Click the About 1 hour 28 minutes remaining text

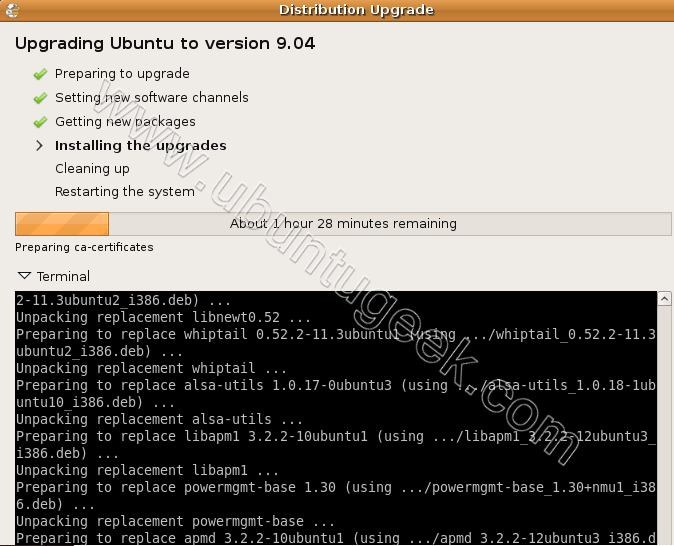[x=343, y=224]
